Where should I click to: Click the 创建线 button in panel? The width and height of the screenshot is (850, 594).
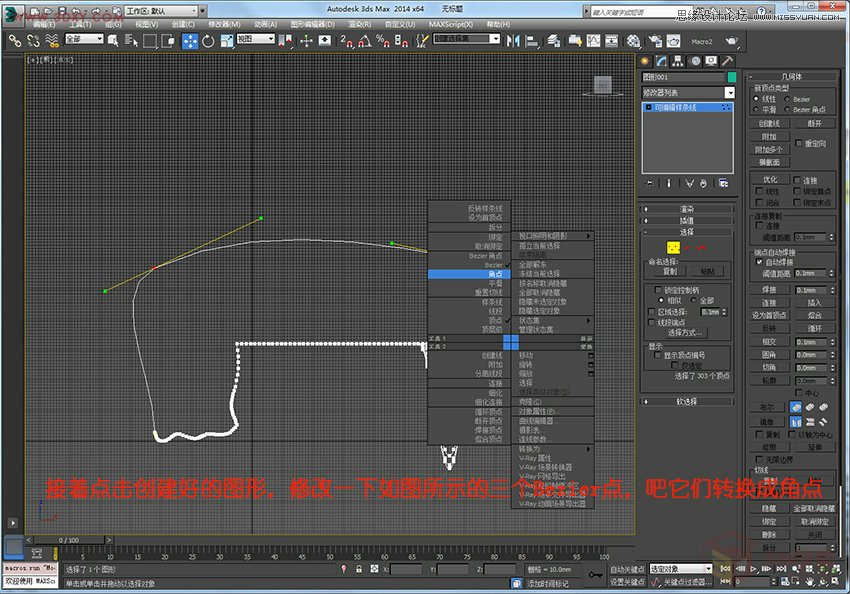click(x=769, y=124)
